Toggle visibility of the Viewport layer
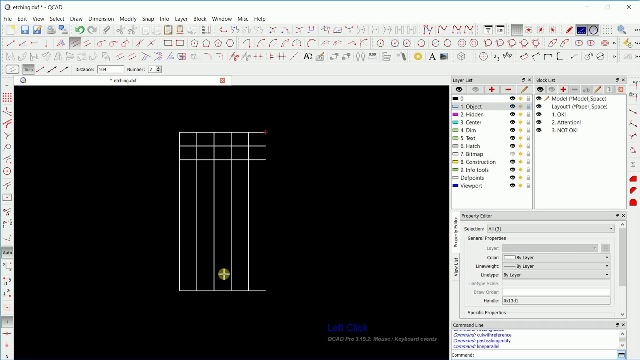The height and width of the screenshot is (360, 640). tap(512, 186)
